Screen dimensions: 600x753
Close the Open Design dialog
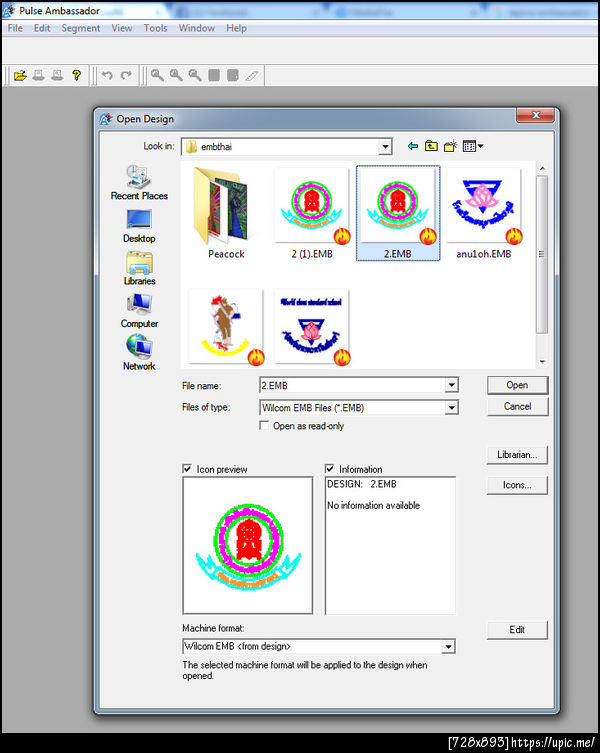click(x=535, y=115)
